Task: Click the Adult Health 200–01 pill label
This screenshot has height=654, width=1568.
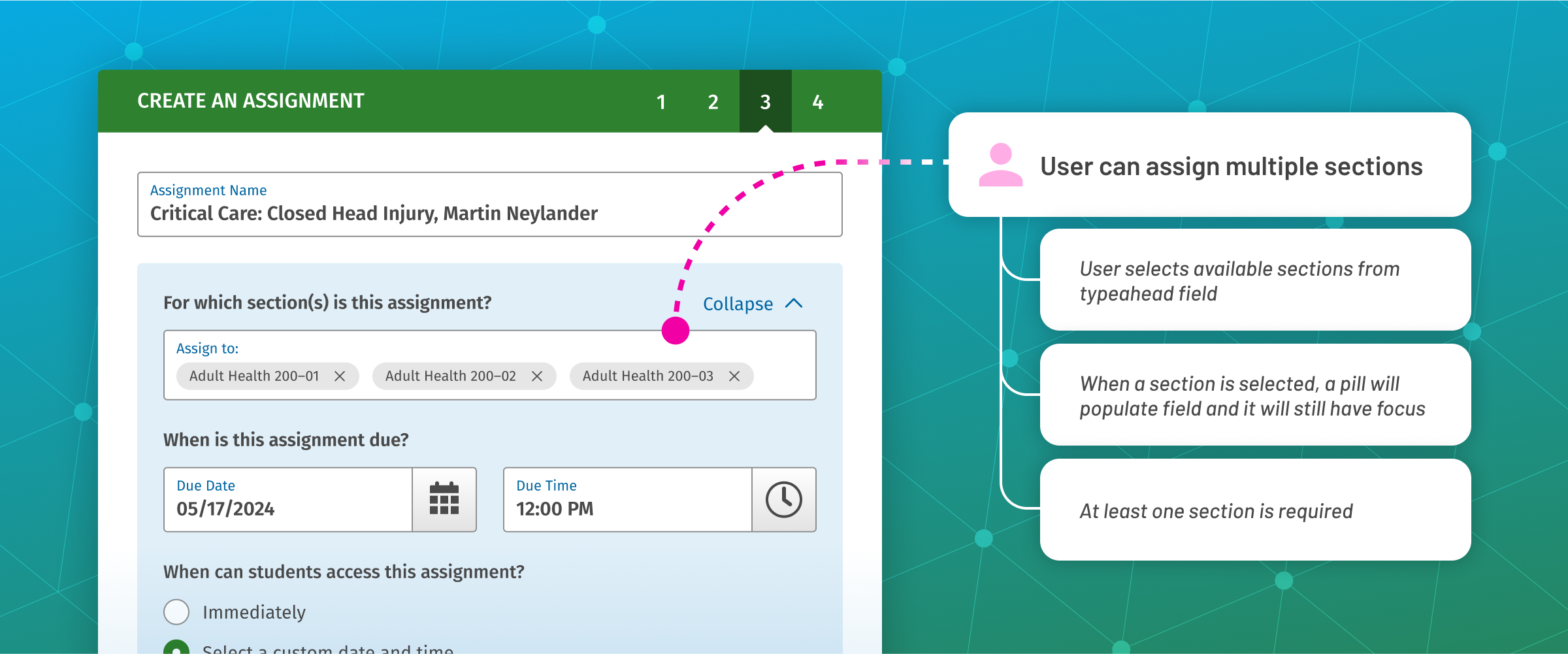Action: [x=254, y=376]
